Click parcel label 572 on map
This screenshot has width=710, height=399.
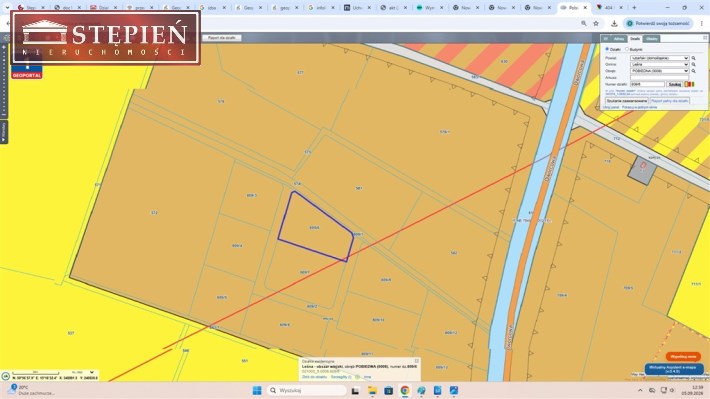[x=154, y=212]
